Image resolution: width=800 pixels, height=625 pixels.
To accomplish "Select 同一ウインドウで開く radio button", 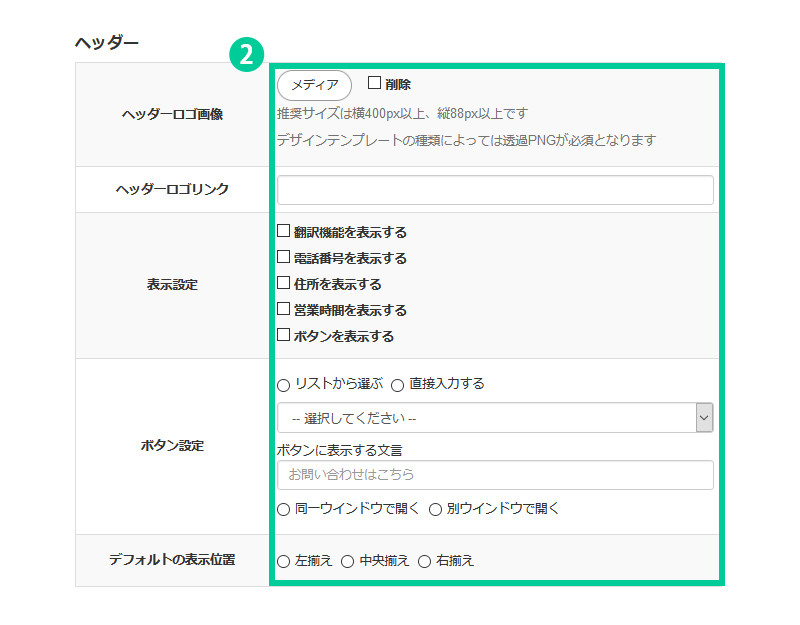I will click(284, 509).
